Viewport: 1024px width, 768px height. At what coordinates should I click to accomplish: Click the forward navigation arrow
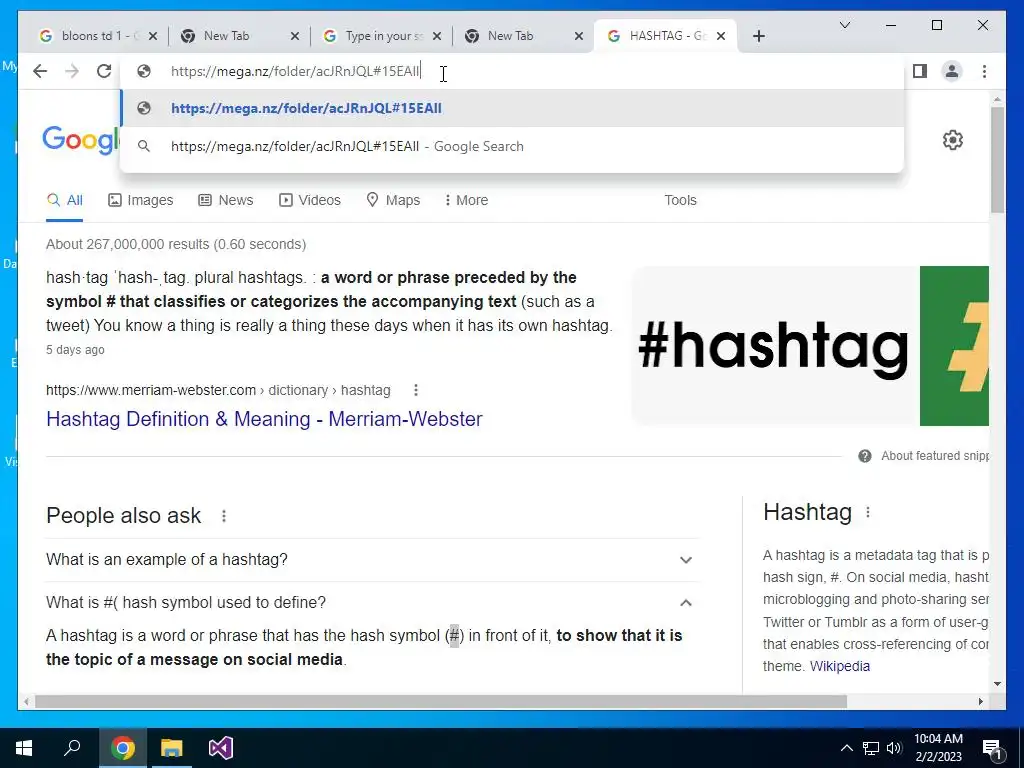(72, 71)
